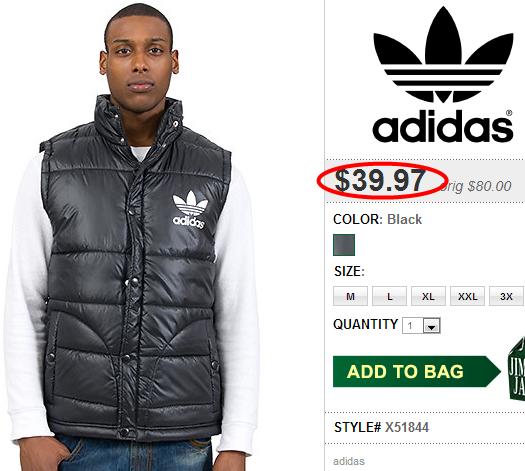525x471 pixels.
Task: Choose the 3X size
Action: [x=506, y=296]
